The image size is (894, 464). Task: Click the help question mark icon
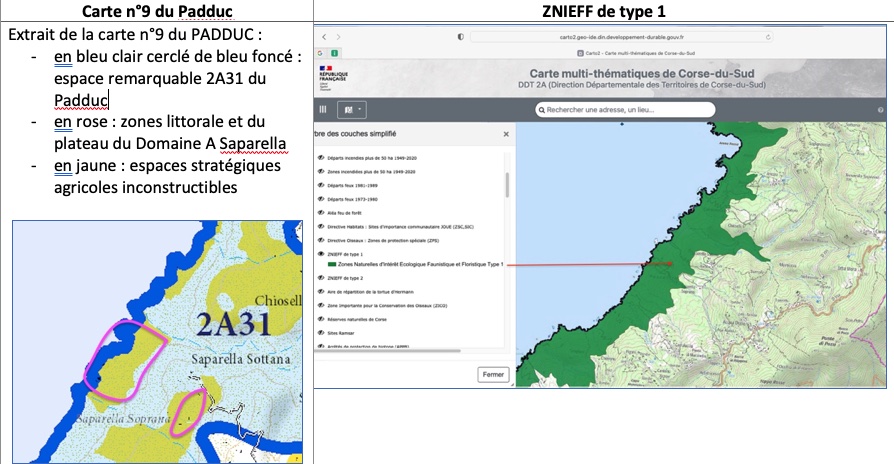[881, 110]
